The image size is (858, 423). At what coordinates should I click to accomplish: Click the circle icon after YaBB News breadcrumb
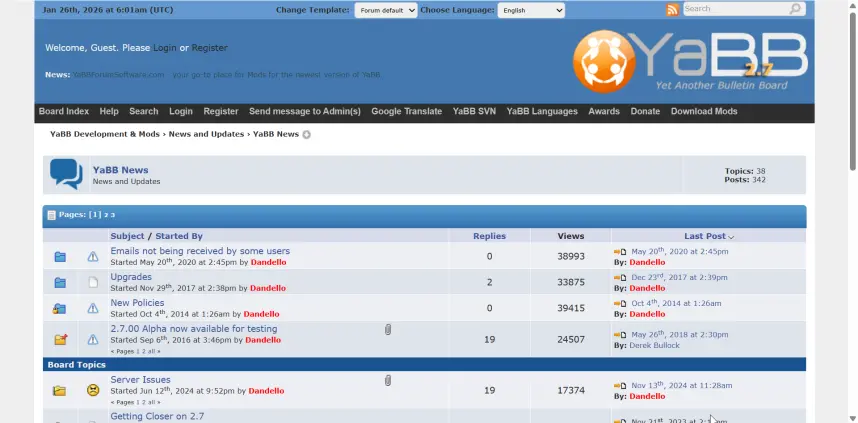(x=306, y=135)
